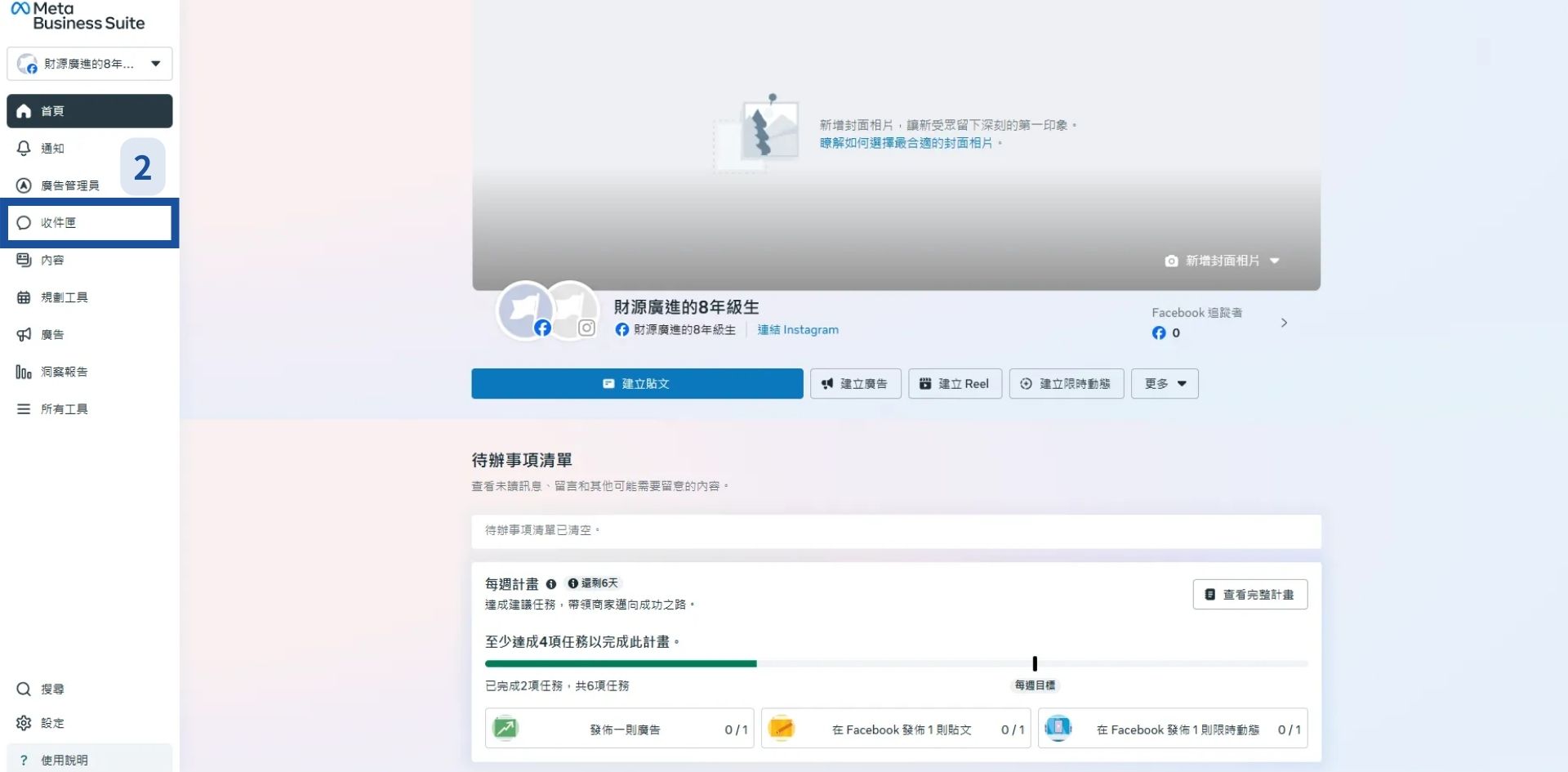Expand the Facebook 追蹤者 chevron
Screen dimensions: 1568x772
pyautogui.click(x=1284, y=323)
